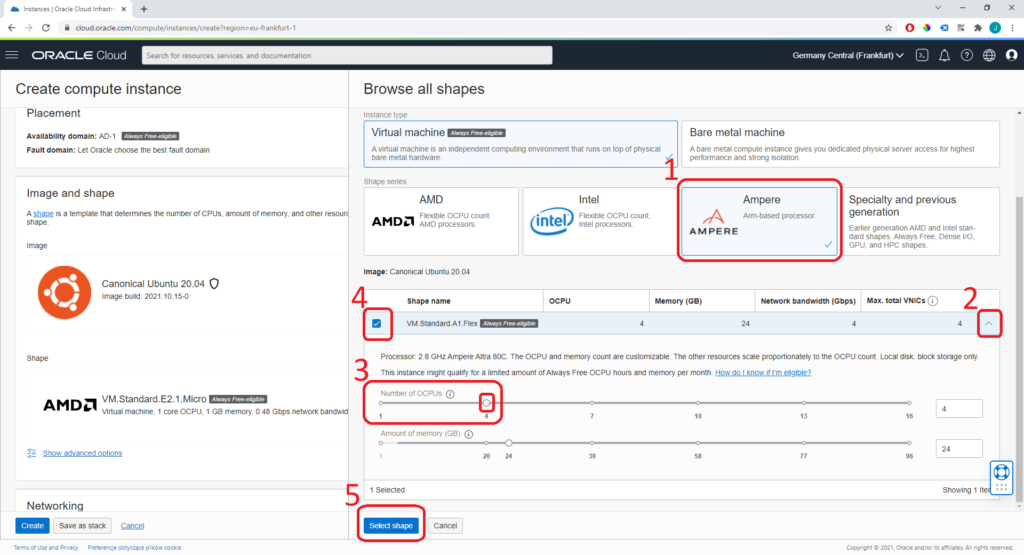This screenshot has height=555, width=1024.
Task: Open the Germany Central (Frankfurt) region dropdown
Action: tap(848, 56)
